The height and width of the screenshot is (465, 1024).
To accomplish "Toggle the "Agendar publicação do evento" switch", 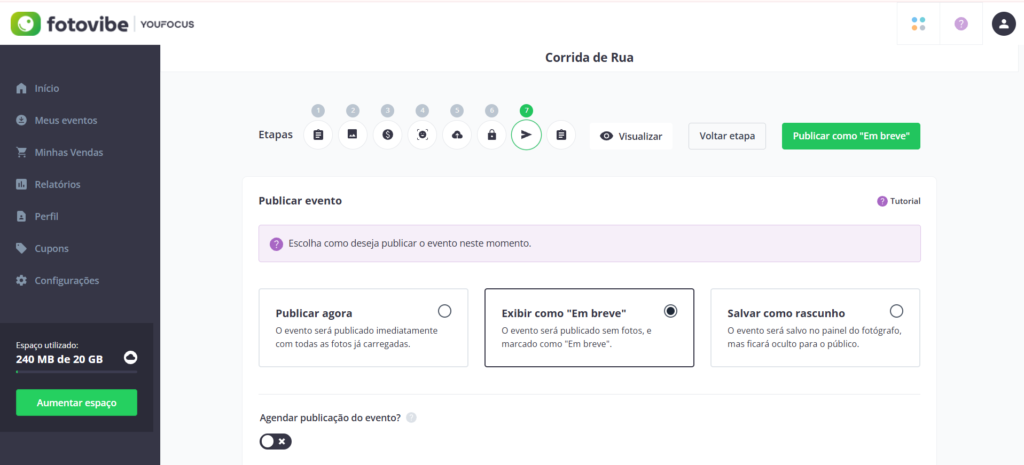I will coord(276,442).
